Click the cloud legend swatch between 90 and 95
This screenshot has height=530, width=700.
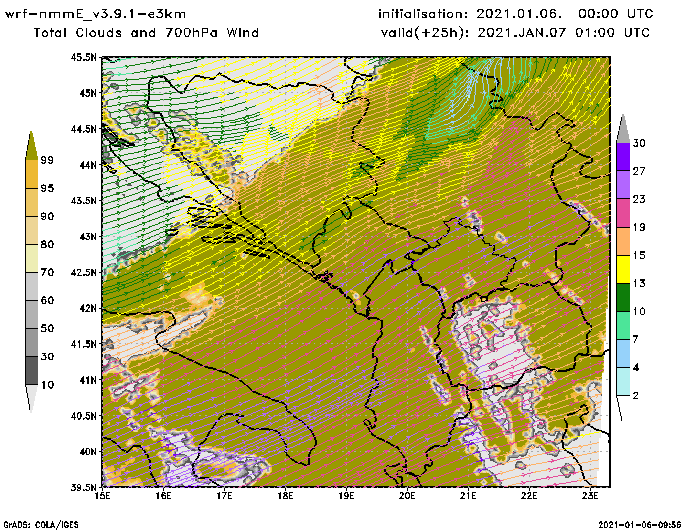[x=32, y=202]
